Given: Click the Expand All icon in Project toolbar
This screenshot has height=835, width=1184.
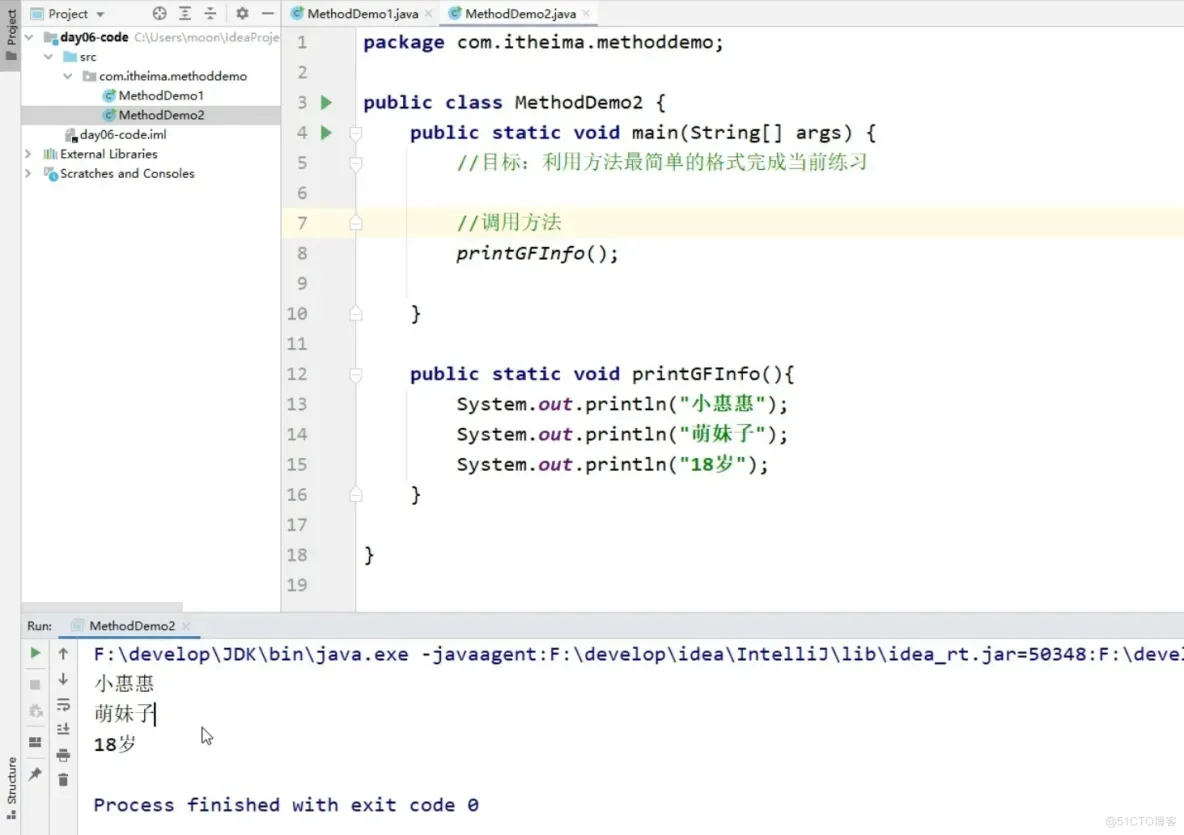Looking at the screenshot, I should click(x=185, y=13).
